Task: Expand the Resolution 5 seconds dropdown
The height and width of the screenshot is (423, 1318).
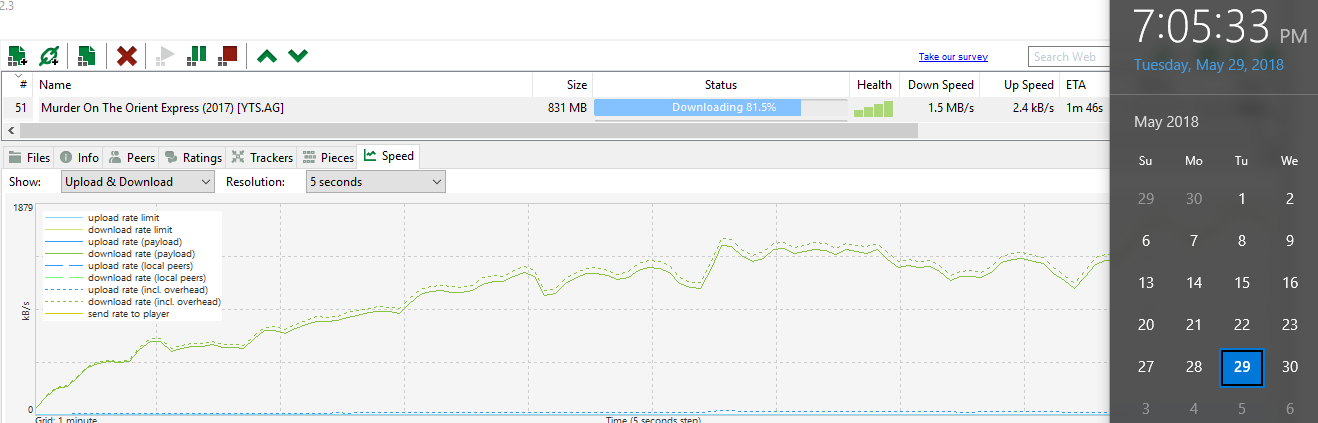Action: 375,182
